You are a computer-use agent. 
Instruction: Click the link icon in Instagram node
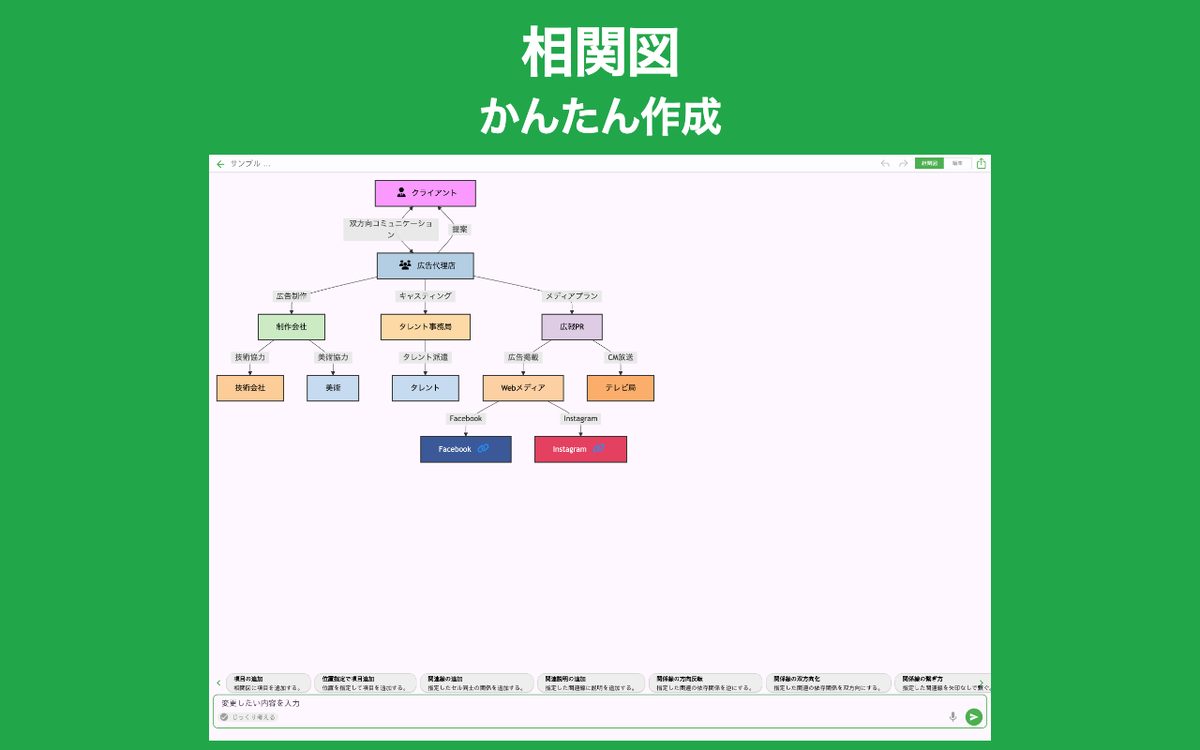599,449
